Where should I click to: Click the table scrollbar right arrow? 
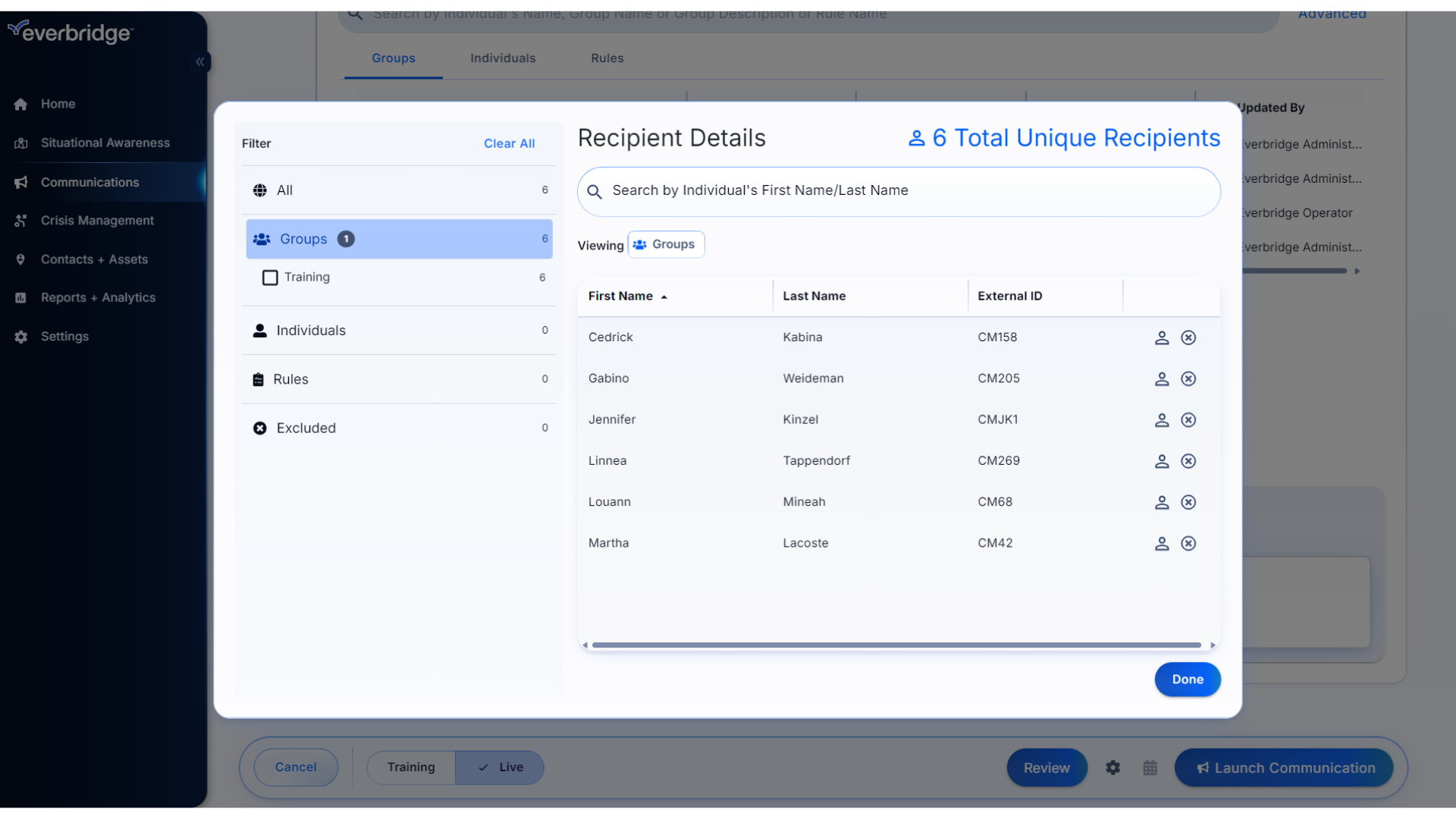(1213, 645)
